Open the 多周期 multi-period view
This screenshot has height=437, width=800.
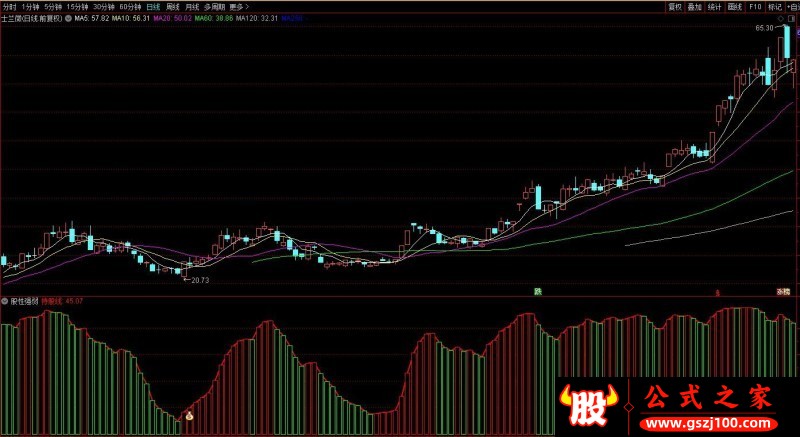(x=215, y=7)
